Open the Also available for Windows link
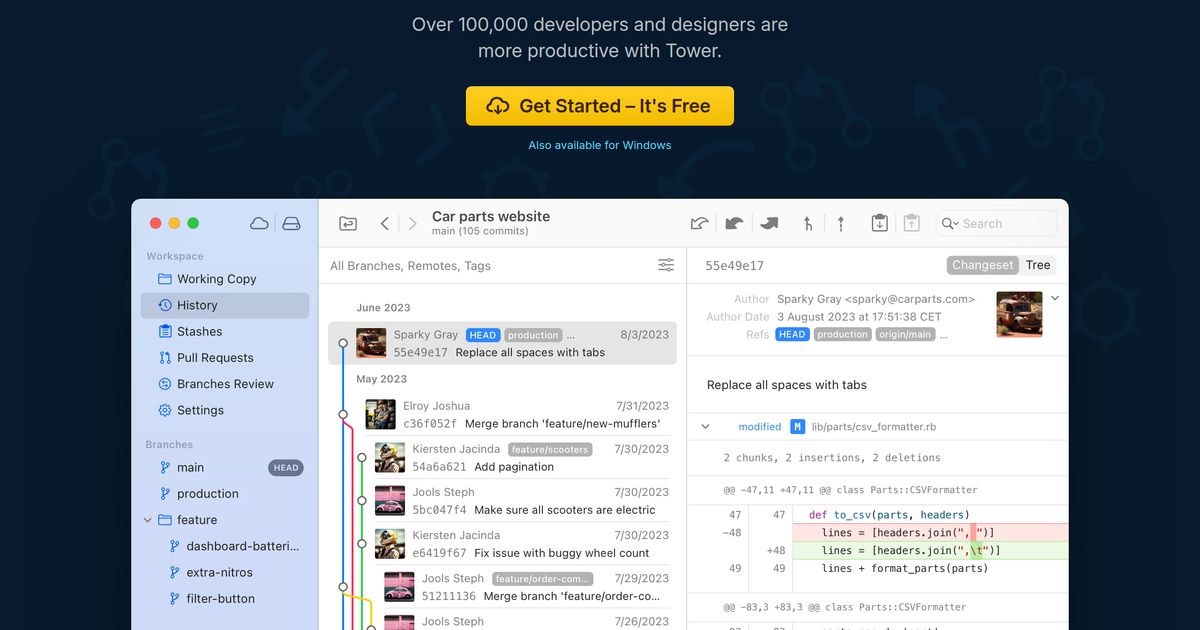The height and width of the screenshot is (630, 1200). pyautogui.click(x=599, y=144)
